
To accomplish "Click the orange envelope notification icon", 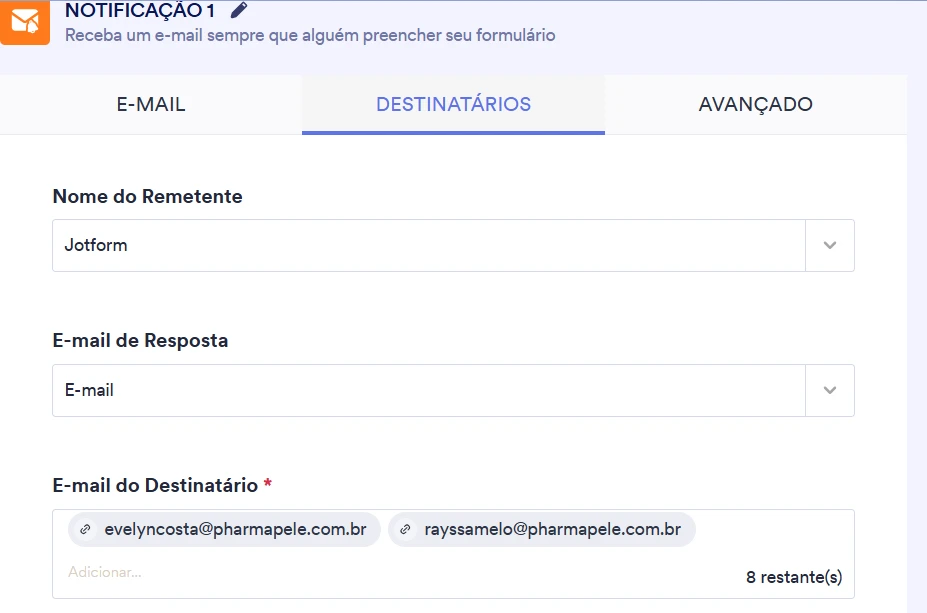I will click(x=24, y=22).
